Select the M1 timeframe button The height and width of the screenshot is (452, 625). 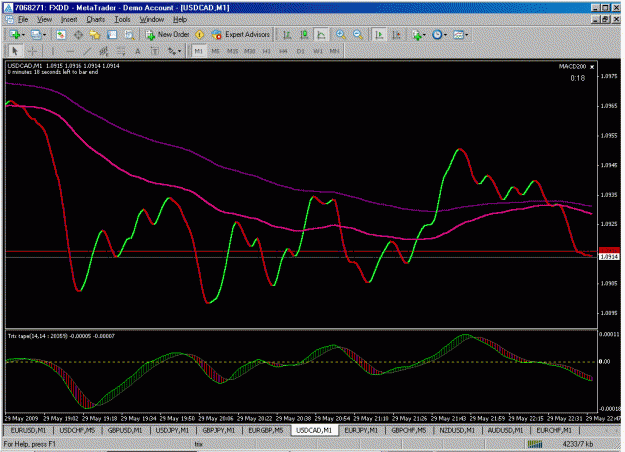pyautogui.click(x=199, y=51)
